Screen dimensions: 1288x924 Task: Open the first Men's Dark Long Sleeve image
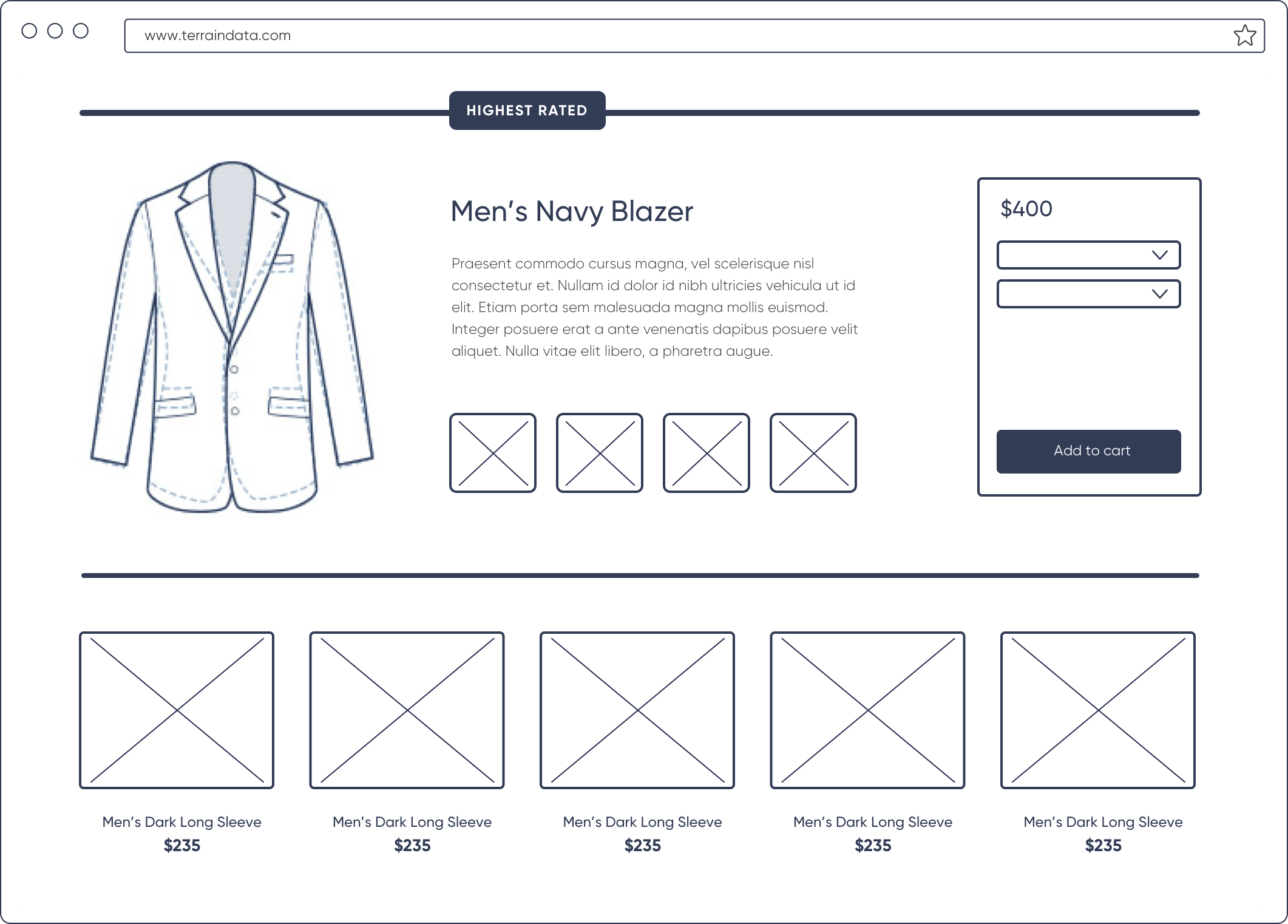pyautogui.click(x=177, y=710)
